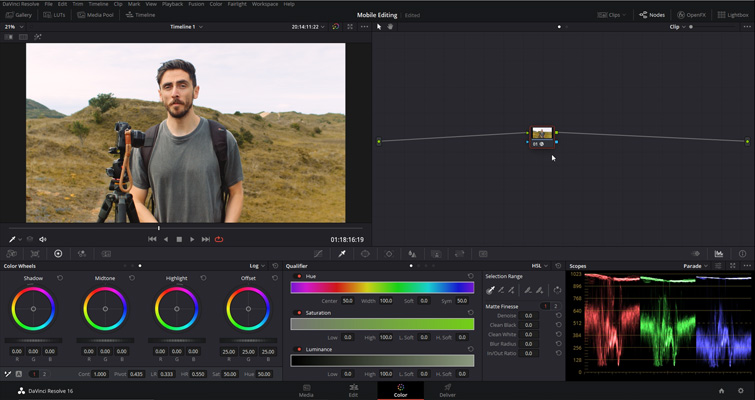
Task: Open the Log color wheels mode dropdown
Action: coord(257,266)
